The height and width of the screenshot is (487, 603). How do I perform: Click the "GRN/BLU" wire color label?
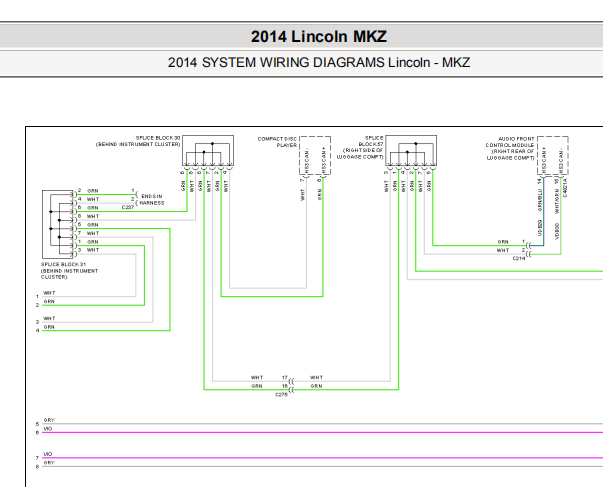pyautogui.click(x=540, y=200)
